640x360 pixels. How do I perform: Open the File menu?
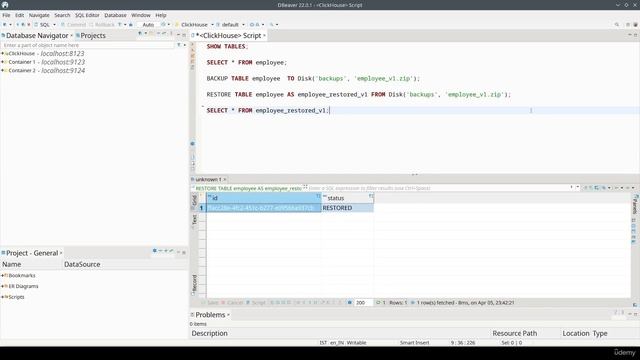[6, 15]
